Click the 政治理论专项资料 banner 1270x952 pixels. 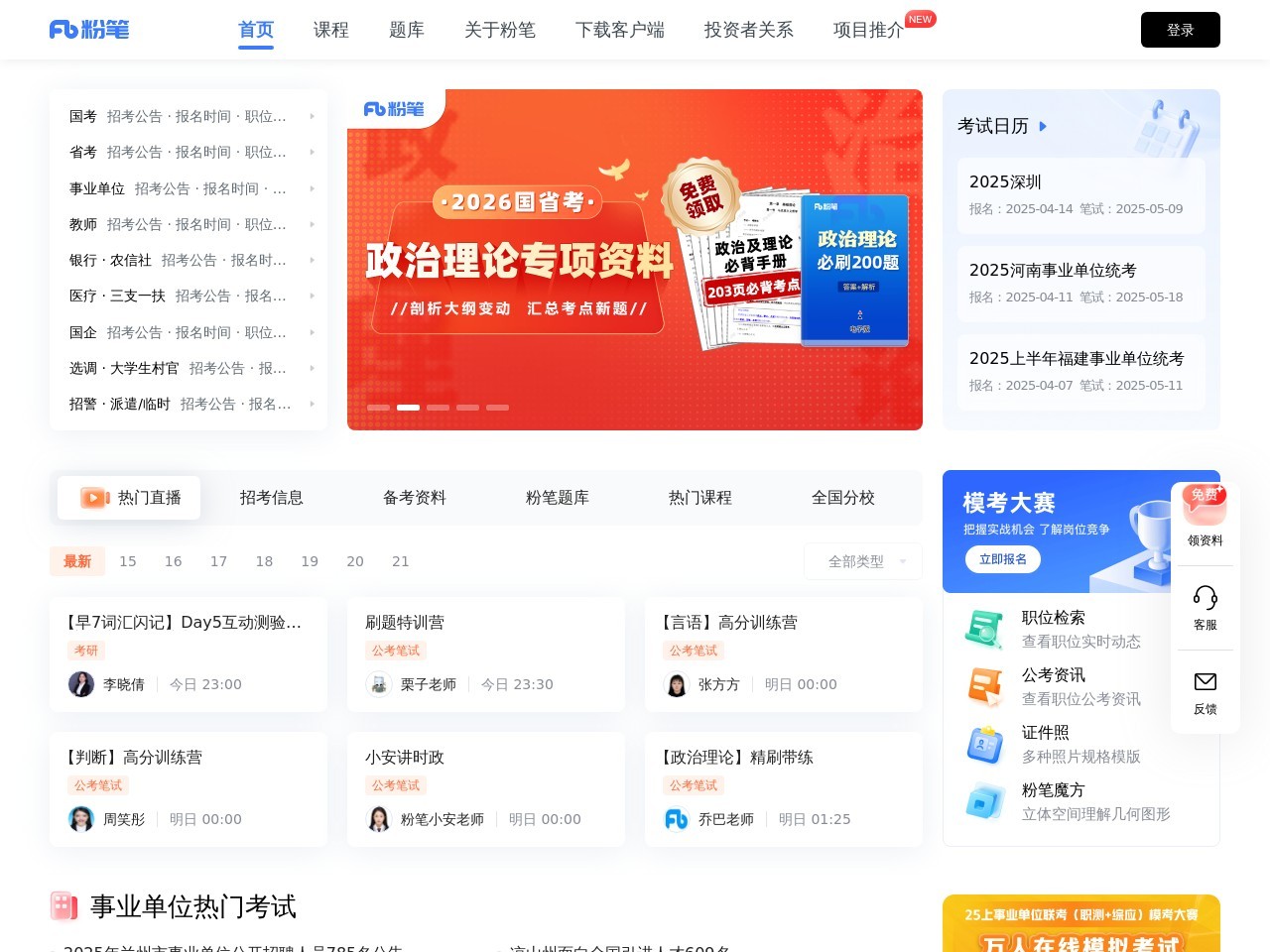point(635,260)
